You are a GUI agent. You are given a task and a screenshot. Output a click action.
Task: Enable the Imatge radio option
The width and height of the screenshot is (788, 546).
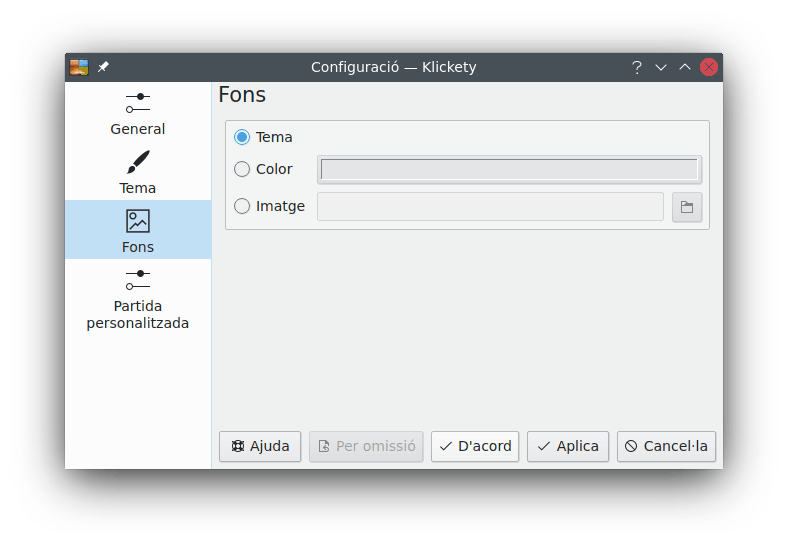pos(242,206)
